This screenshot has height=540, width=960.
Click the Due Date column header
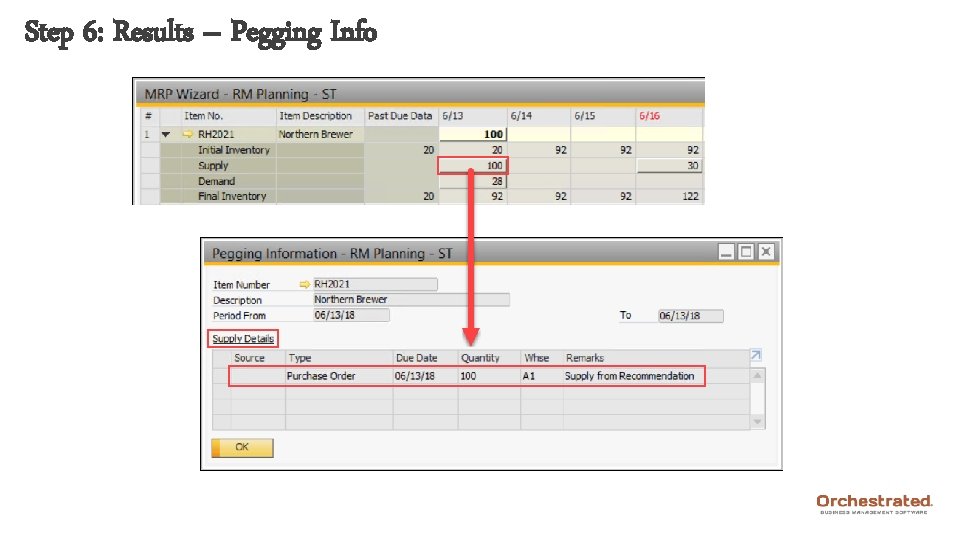click(x=425, y=358)
